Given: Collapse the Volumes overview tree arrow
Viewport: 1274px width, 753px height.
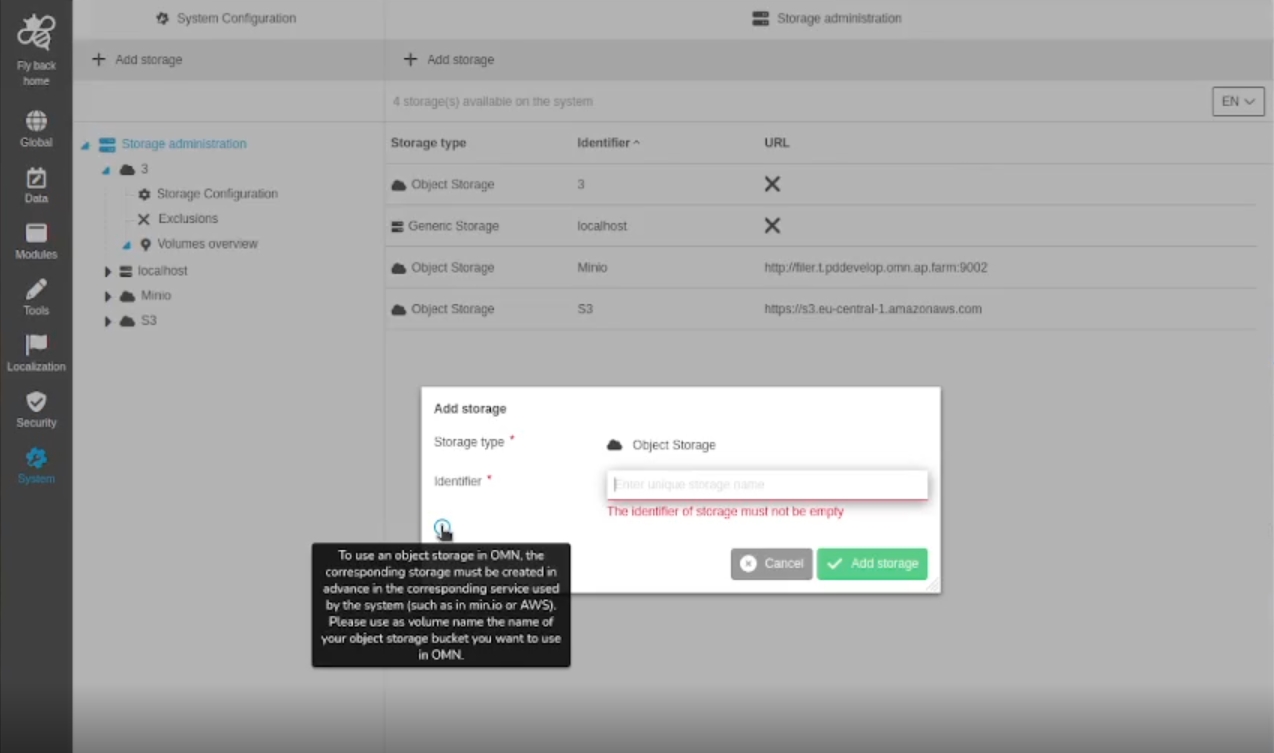Looking at the screenshot, I should point(127,246).
